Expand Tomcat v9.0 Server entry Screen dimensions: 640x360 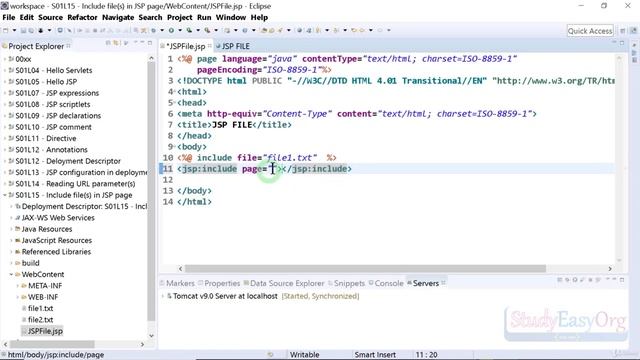pos(163,296)
